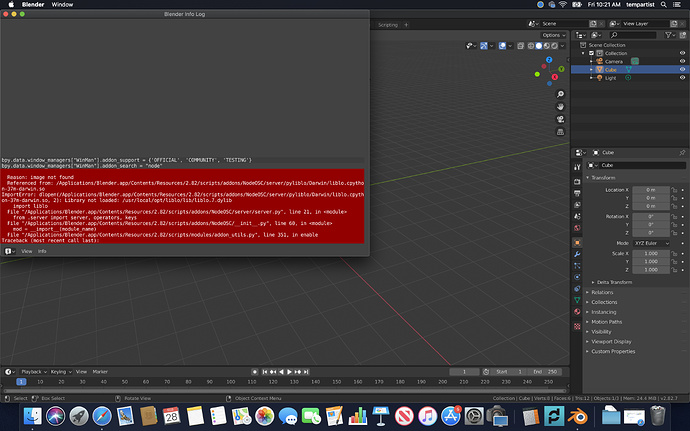Hide the Camera in viewport
The width and height of the screenshot is (690, 431).
point(682,61)
